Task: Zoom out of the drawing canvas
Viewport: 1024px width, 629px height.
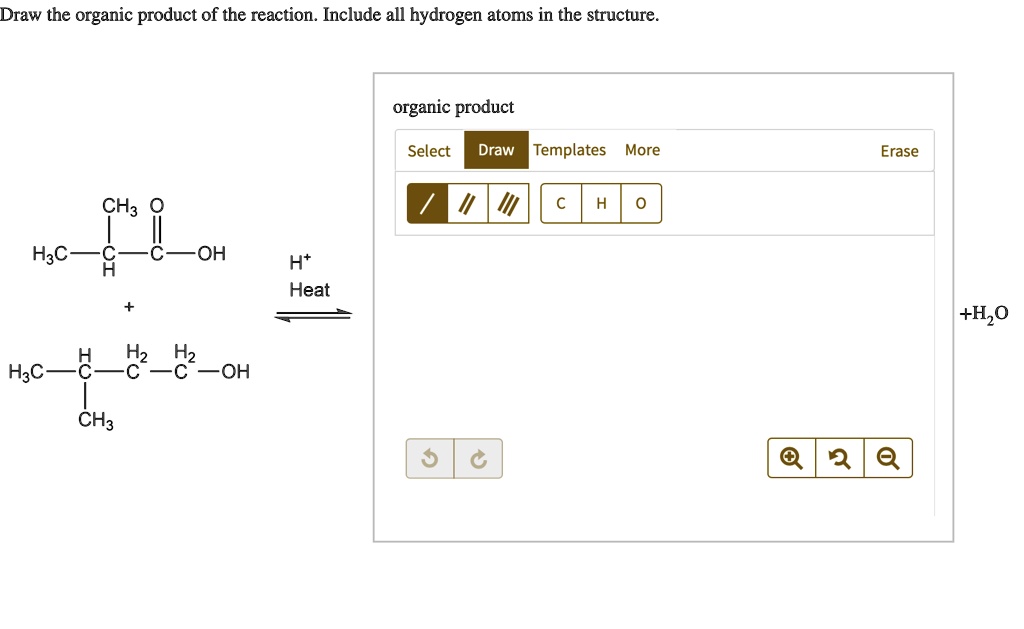Action: click(x=888, y=457)
